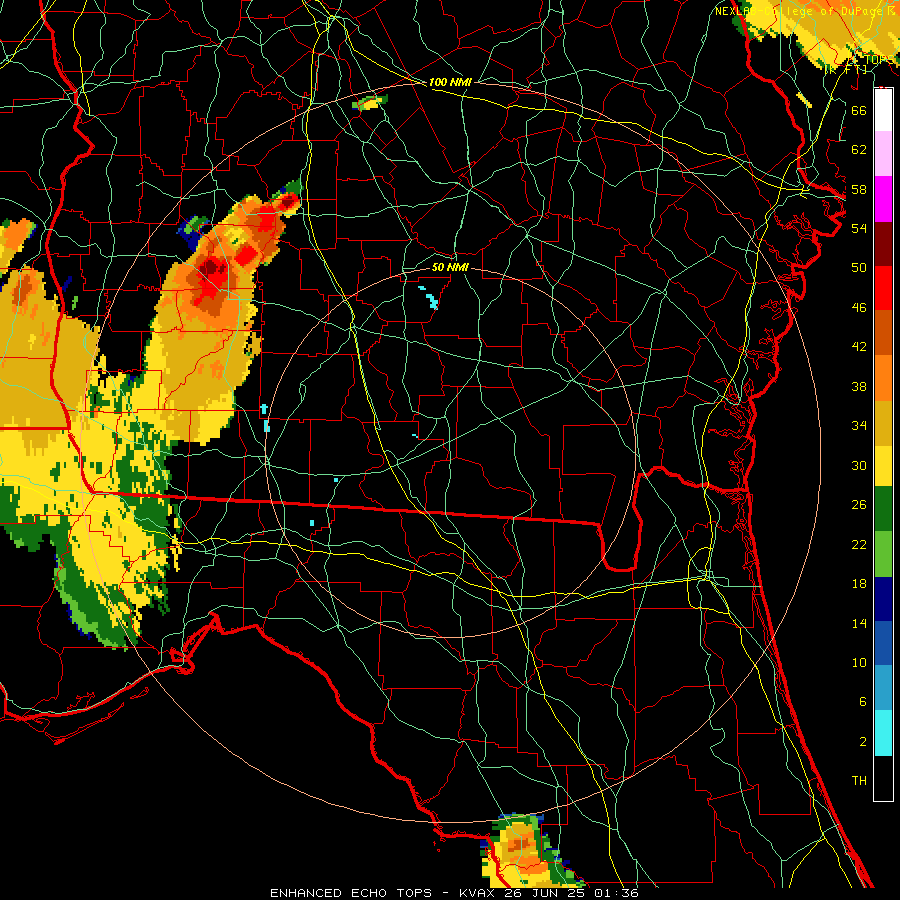
Task: Click the "58" scale label
Action: [x=859, y=189]
